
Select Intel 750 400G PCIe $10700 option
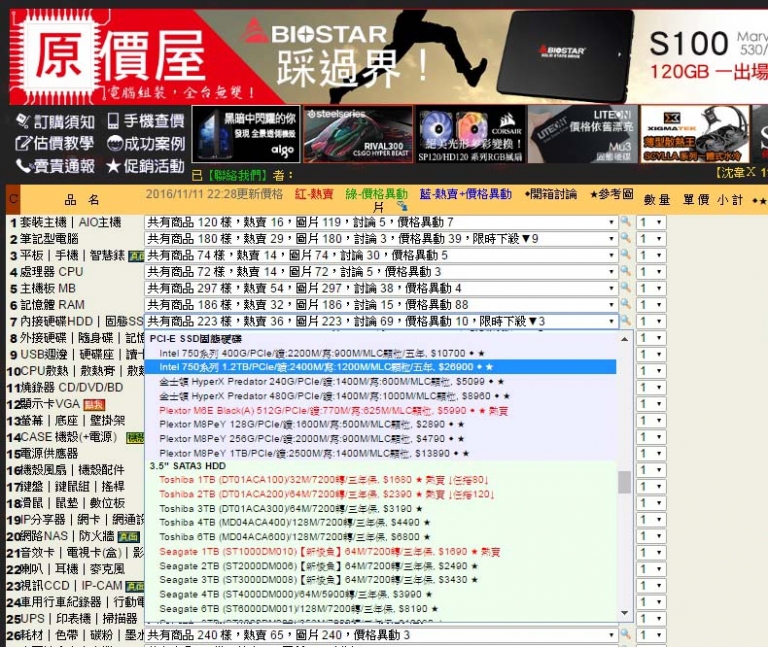point(380,353)
